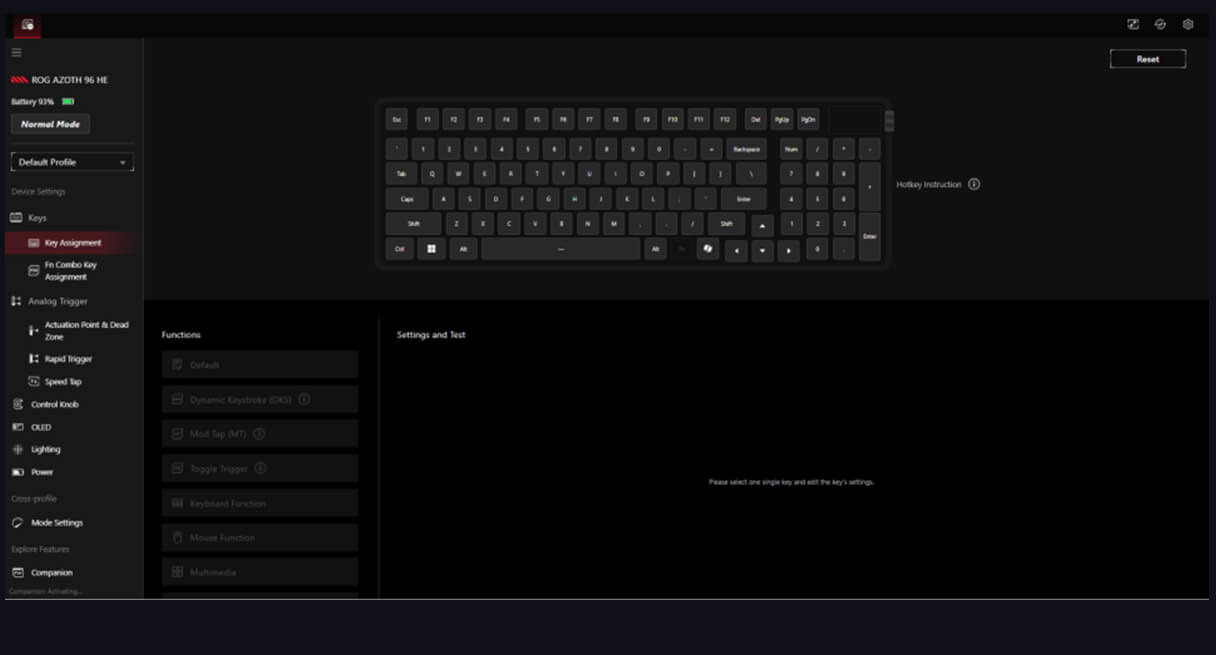Collapse the Keys section in sidebar
The image size is (1216, 655).
[x=36, y=218]
